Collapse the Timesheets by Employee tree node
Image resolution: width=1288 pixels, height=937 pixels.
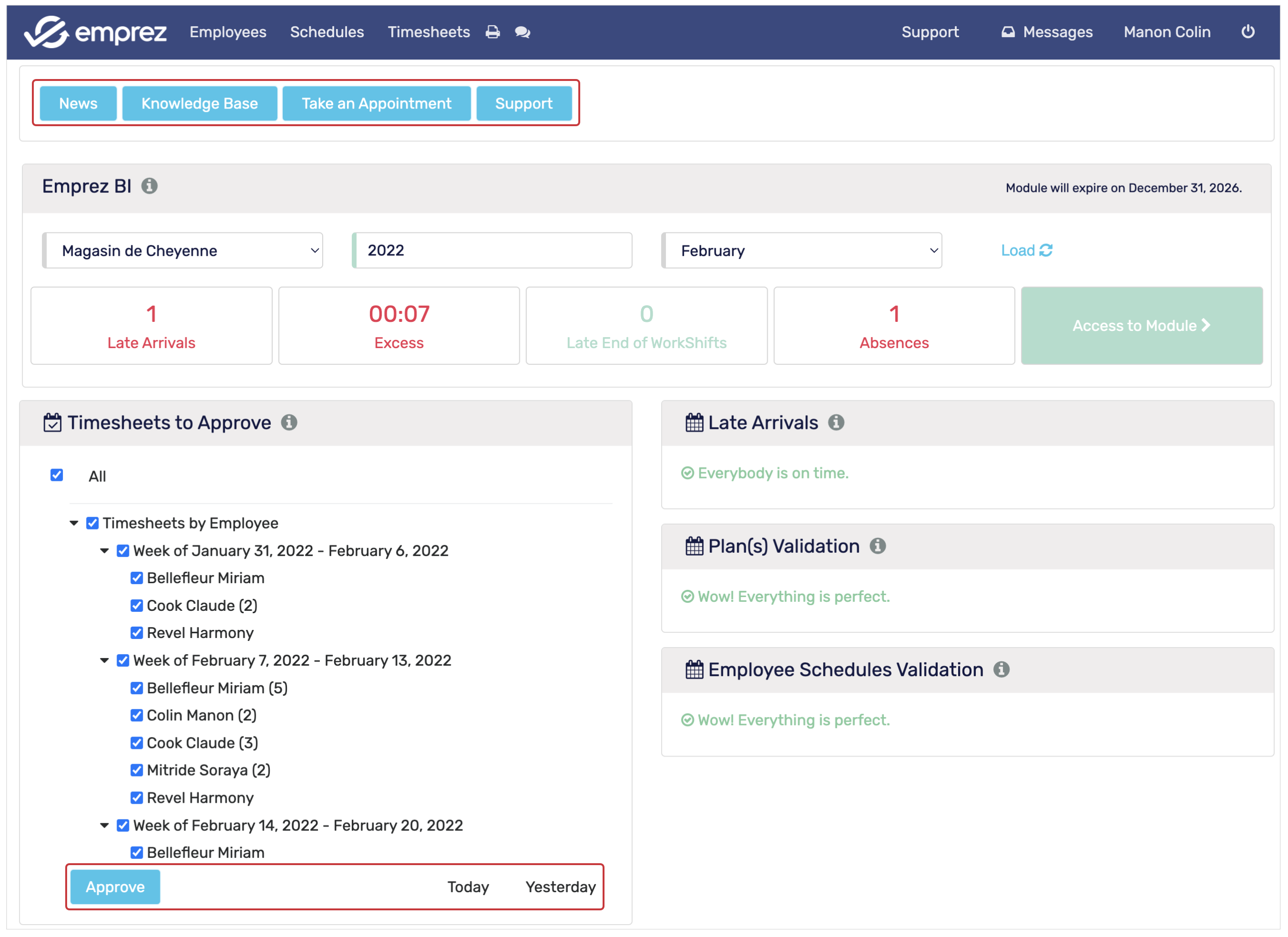(x=74, y=523)
